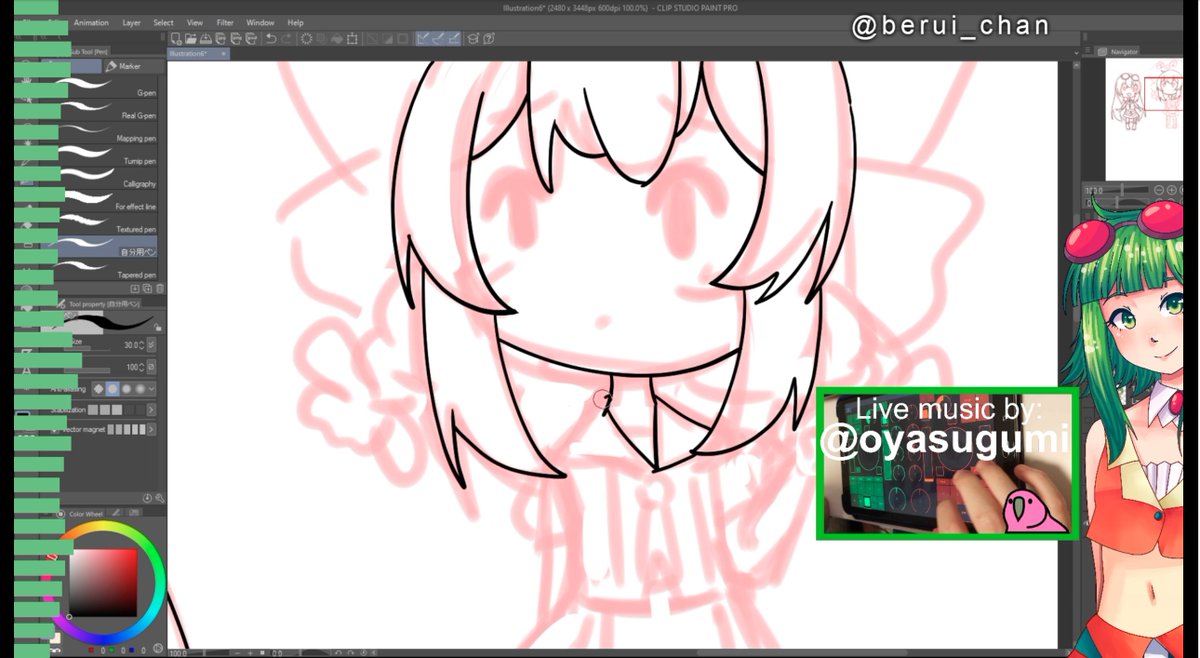Expand the Anti-aliasing options dropdown arrow
This screenshot has width=1200, height=658.
pos(152,388)
